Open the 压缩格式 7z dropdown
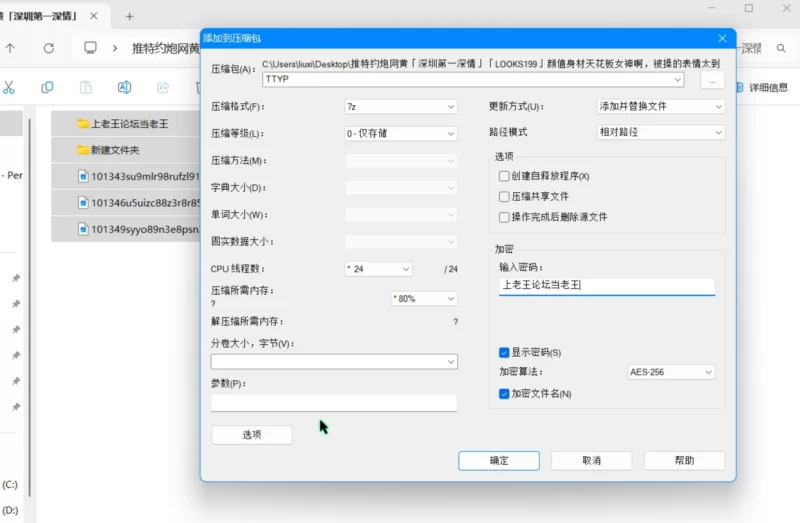This screenshot has width=800, height=523. click(x=401, y=107)
